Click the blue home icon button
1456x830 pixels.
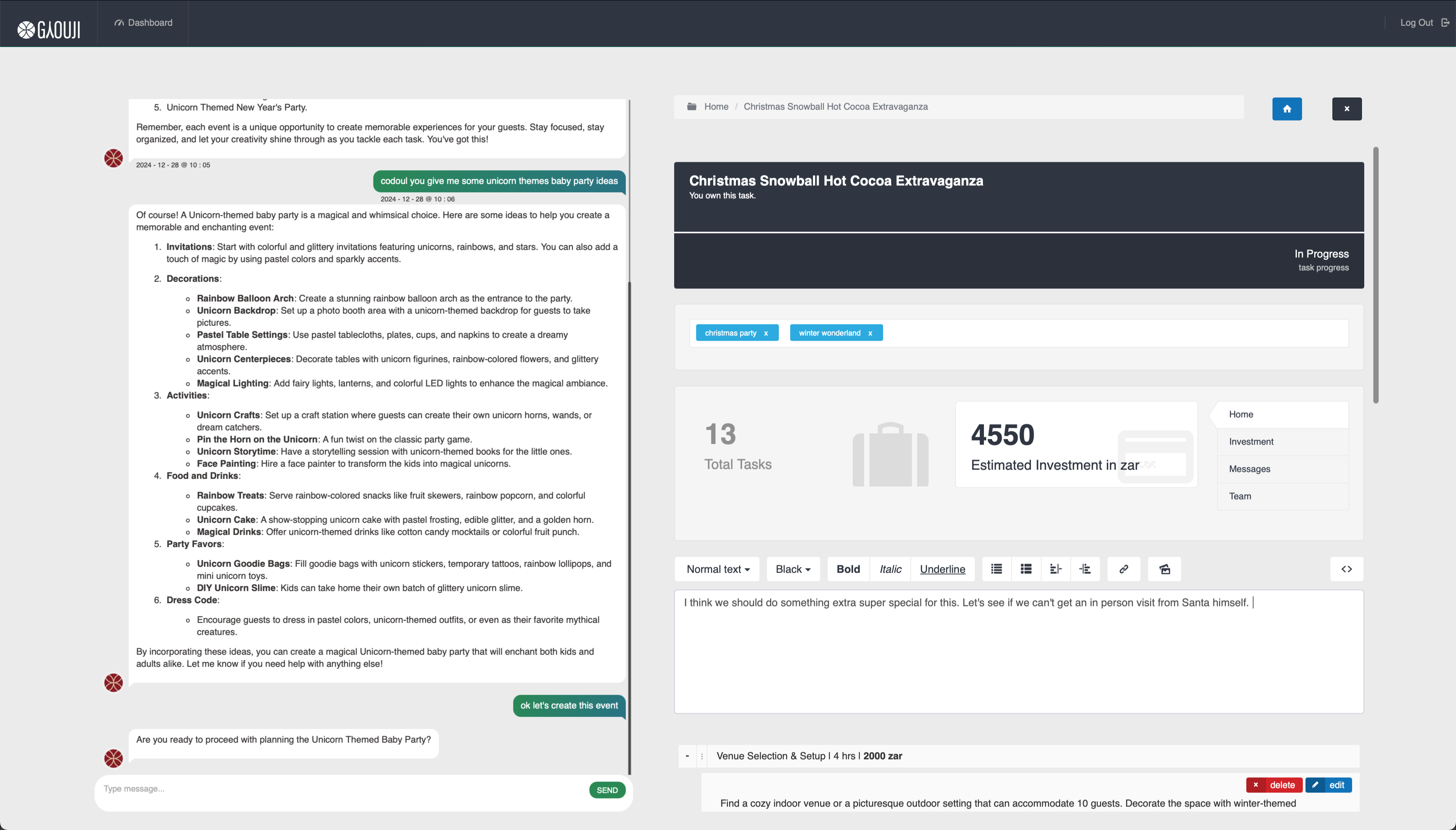[x=1287, y=109]
